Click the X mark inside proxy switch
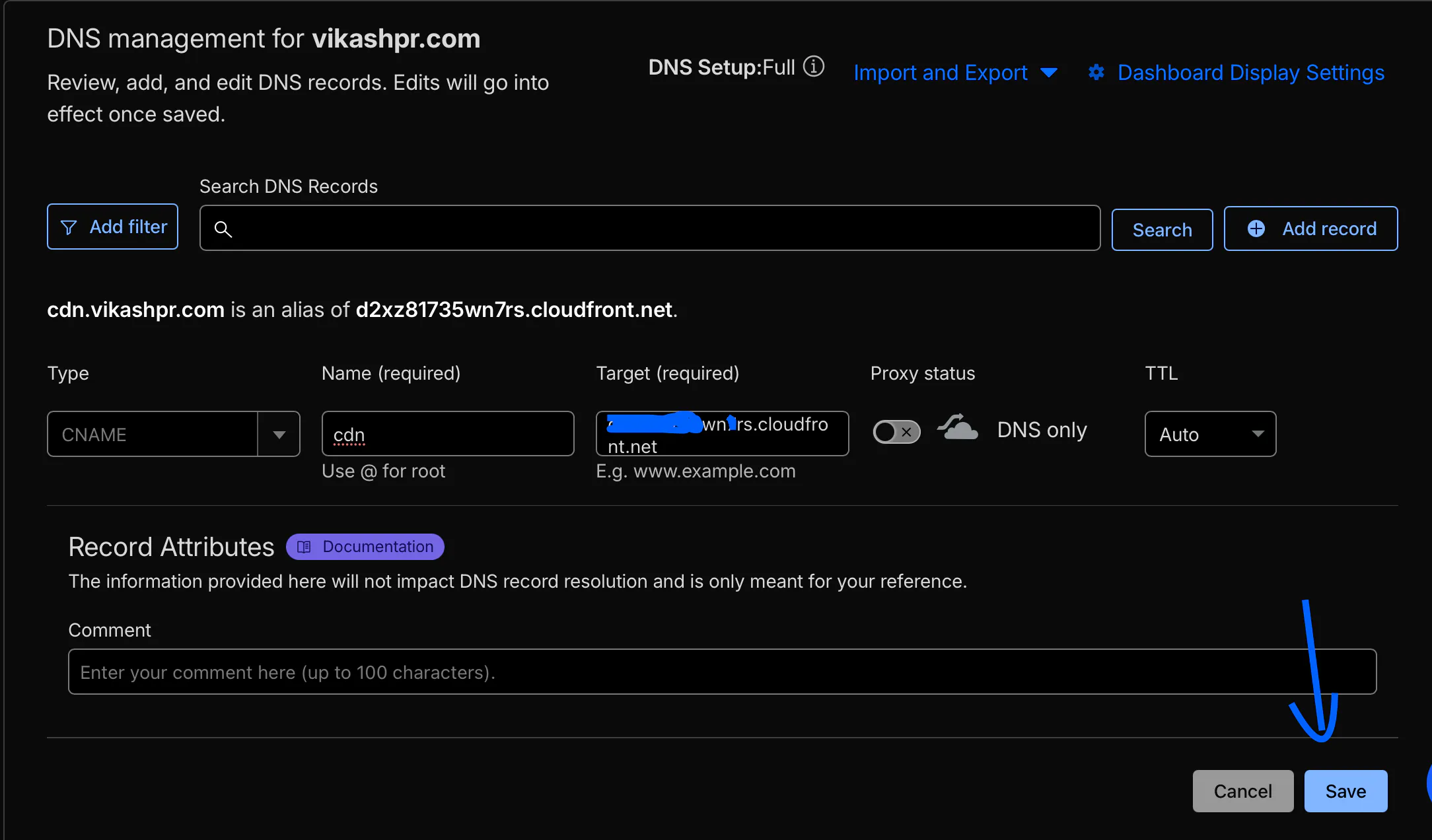Viewport: 1432px width, 840px height. click(907, 432)
